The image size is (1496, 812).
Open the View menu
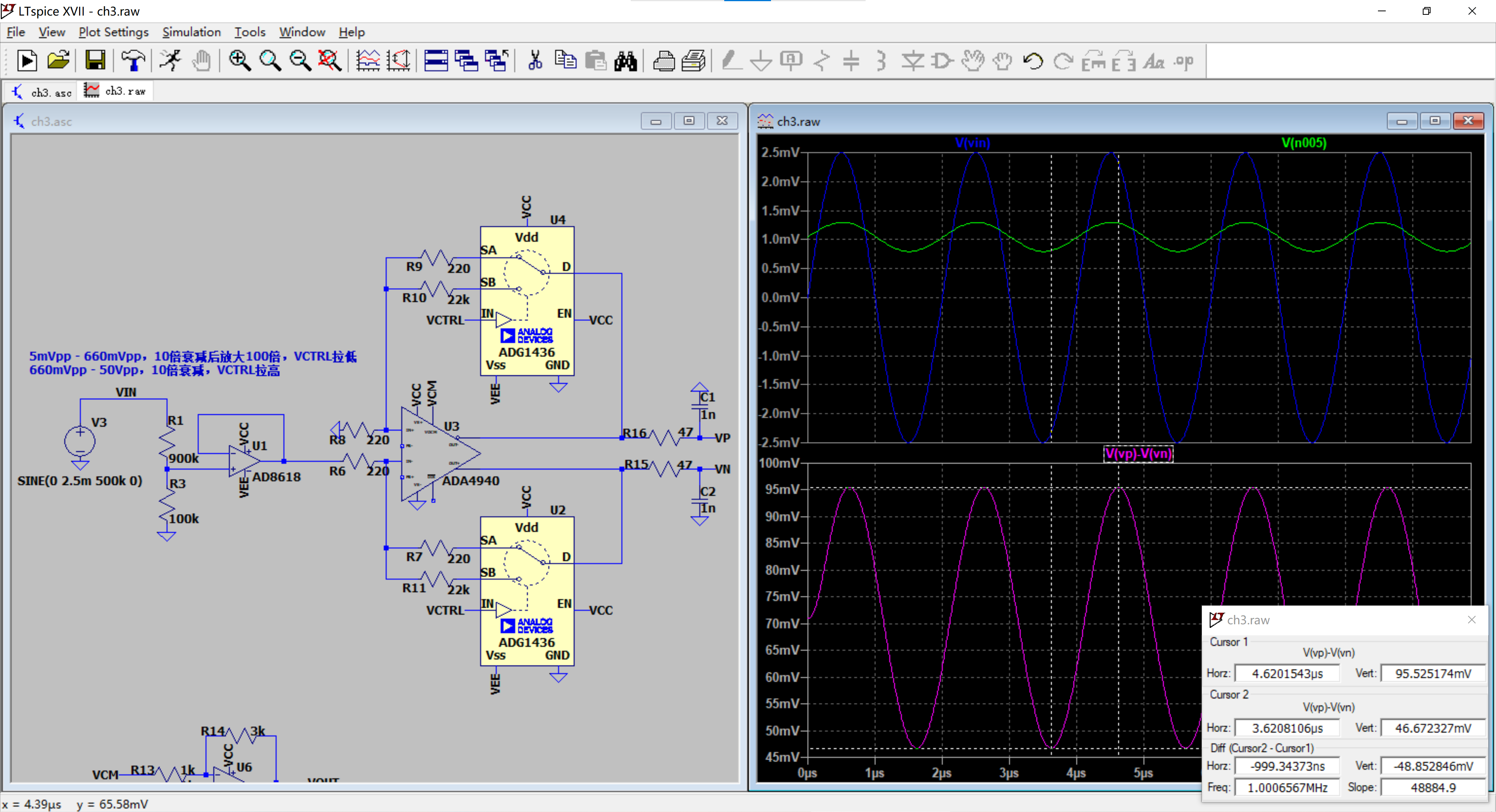pos(52,32)
